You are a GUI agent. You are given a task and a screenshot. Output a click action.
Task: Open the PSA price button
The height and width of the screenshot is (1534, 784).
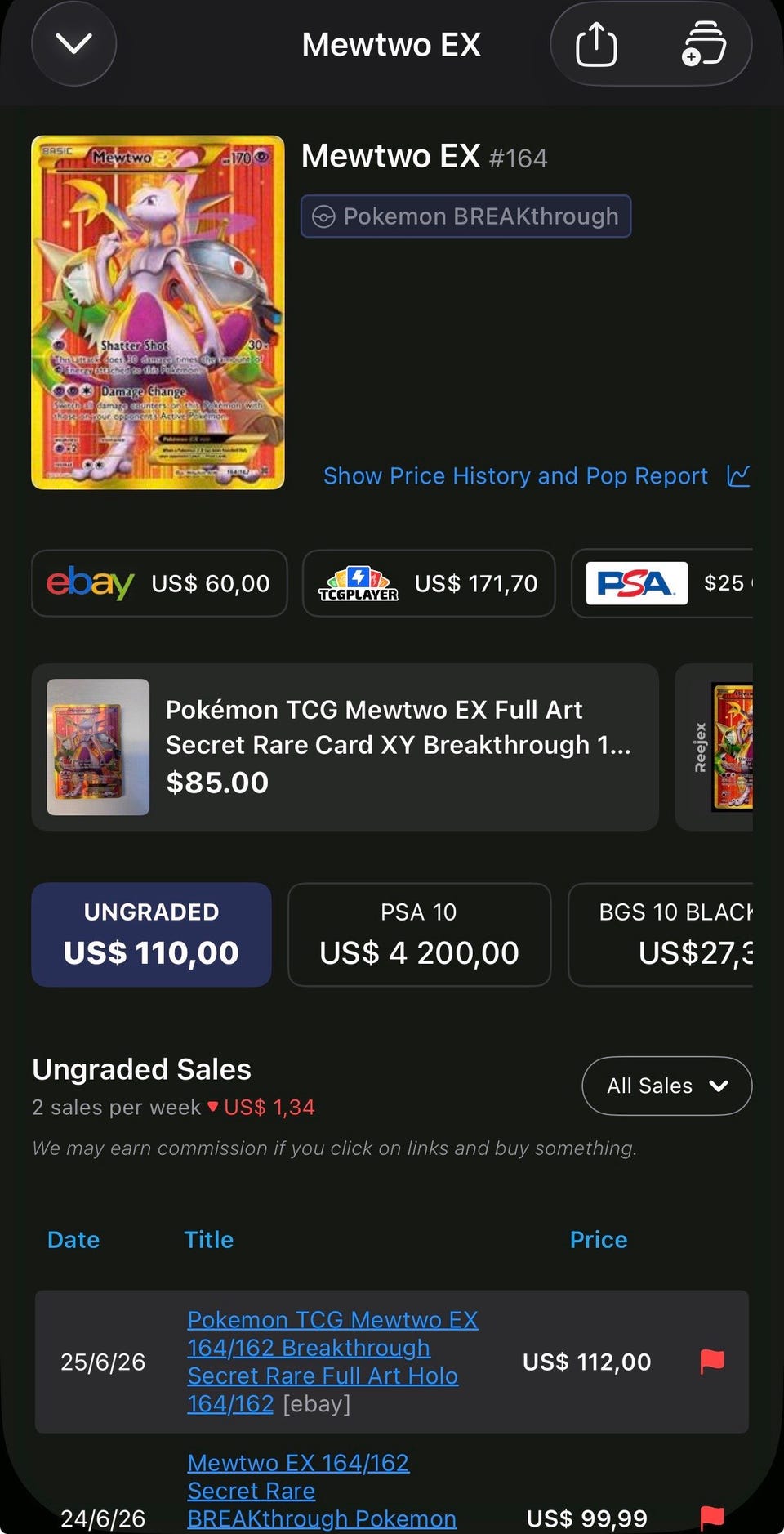[x=661, y=583]
